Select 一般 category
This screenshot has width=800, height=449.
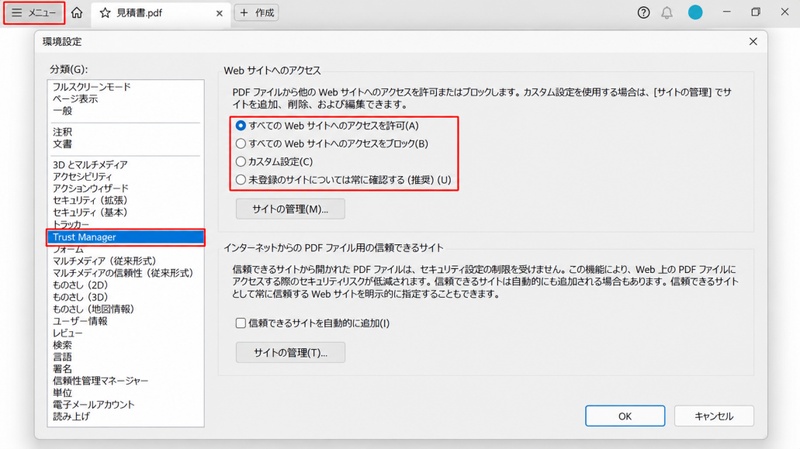click(x=63, y=111)
